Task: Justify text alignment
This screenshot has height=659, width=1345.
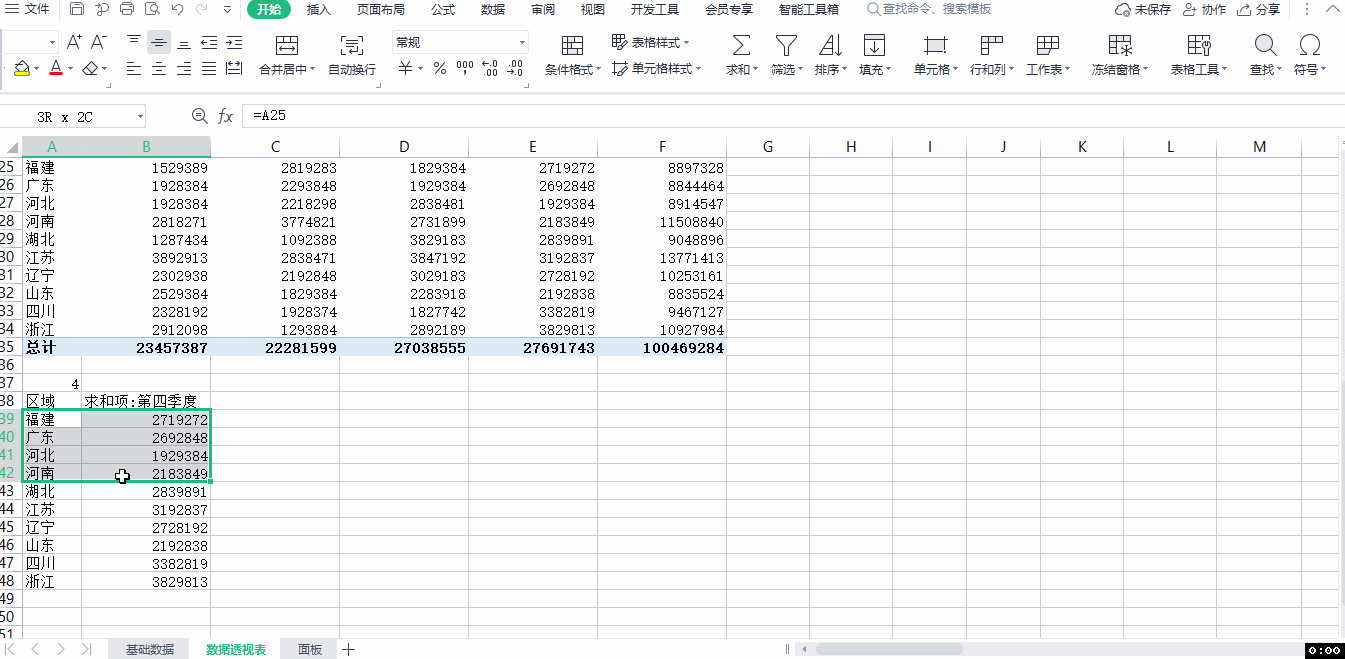Action: pos(209,69)
